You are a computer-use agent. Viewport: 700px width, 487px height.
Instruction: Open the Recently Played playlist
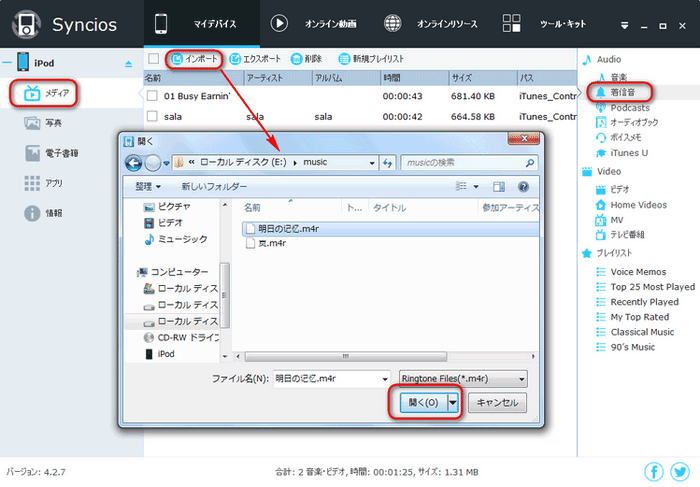(638, 302)
